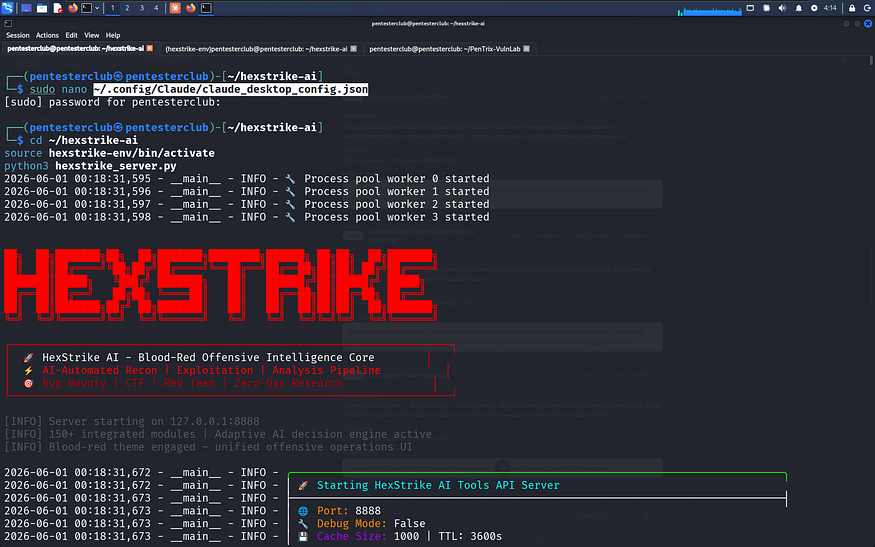Click 'Process pool worker 3 started' log line
This screenshot has height=547, width=875.
tap(247, 217)
